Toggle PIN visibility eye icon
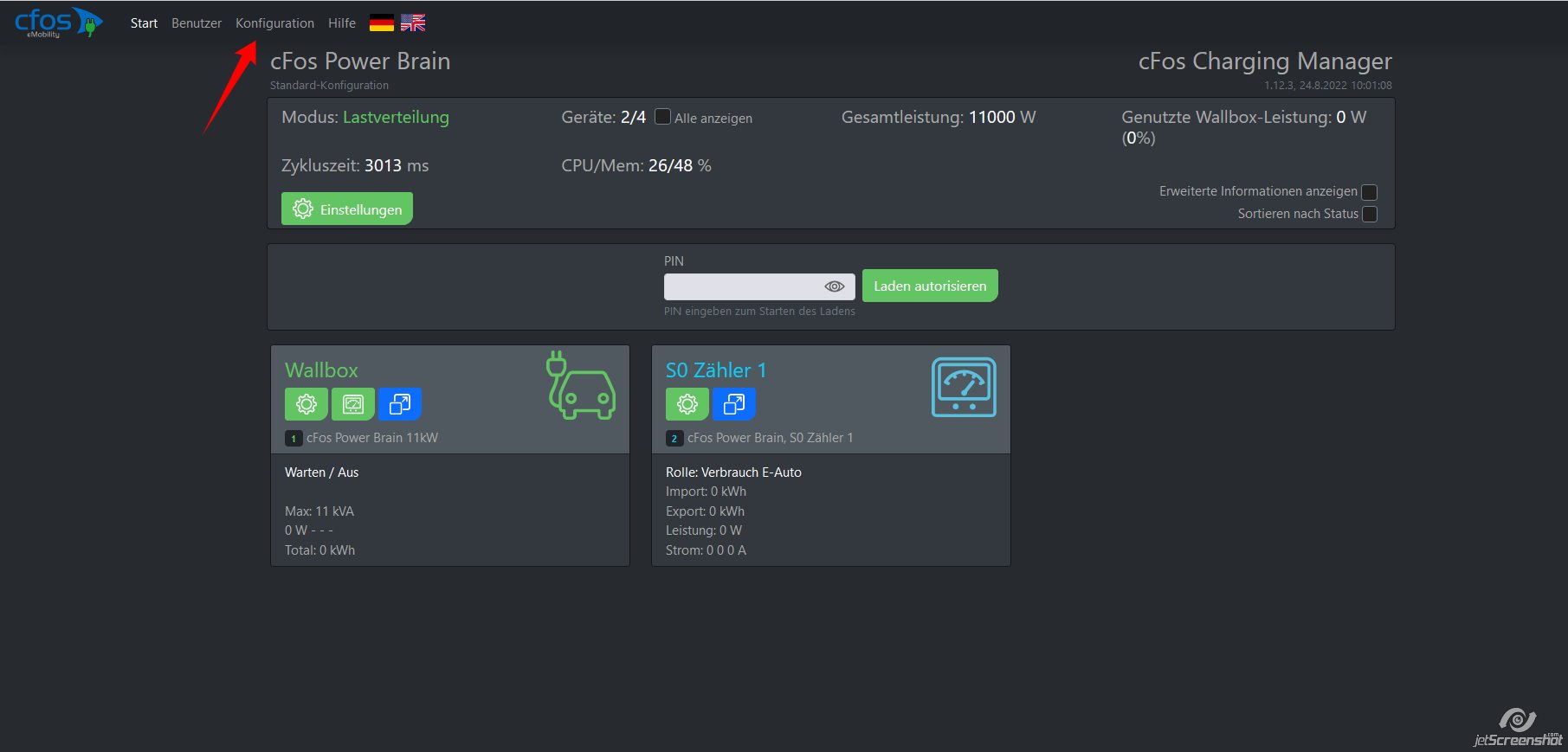The image size is (1568, 752). click(835, 286)
